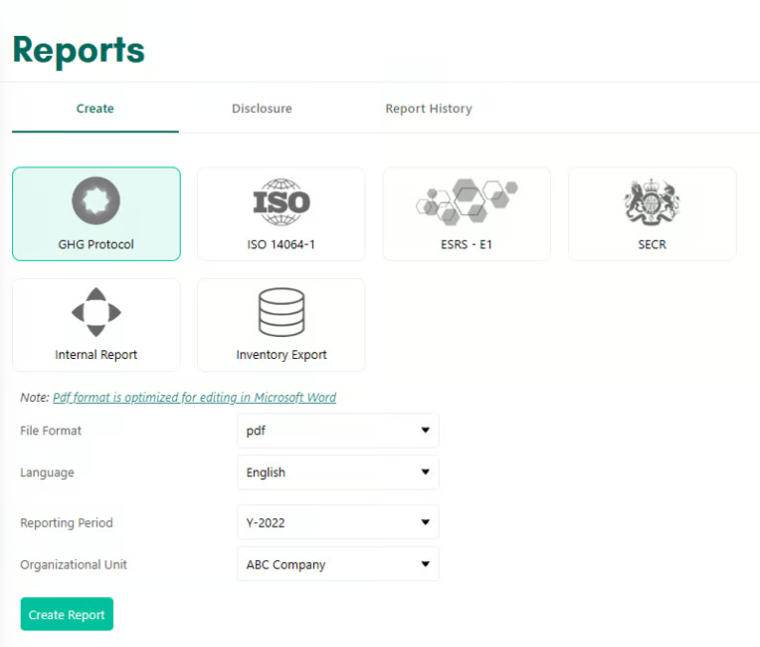The image size is (760, 647).
Task: Open the Disclosure tab
Action: click(x=262, y=109)
